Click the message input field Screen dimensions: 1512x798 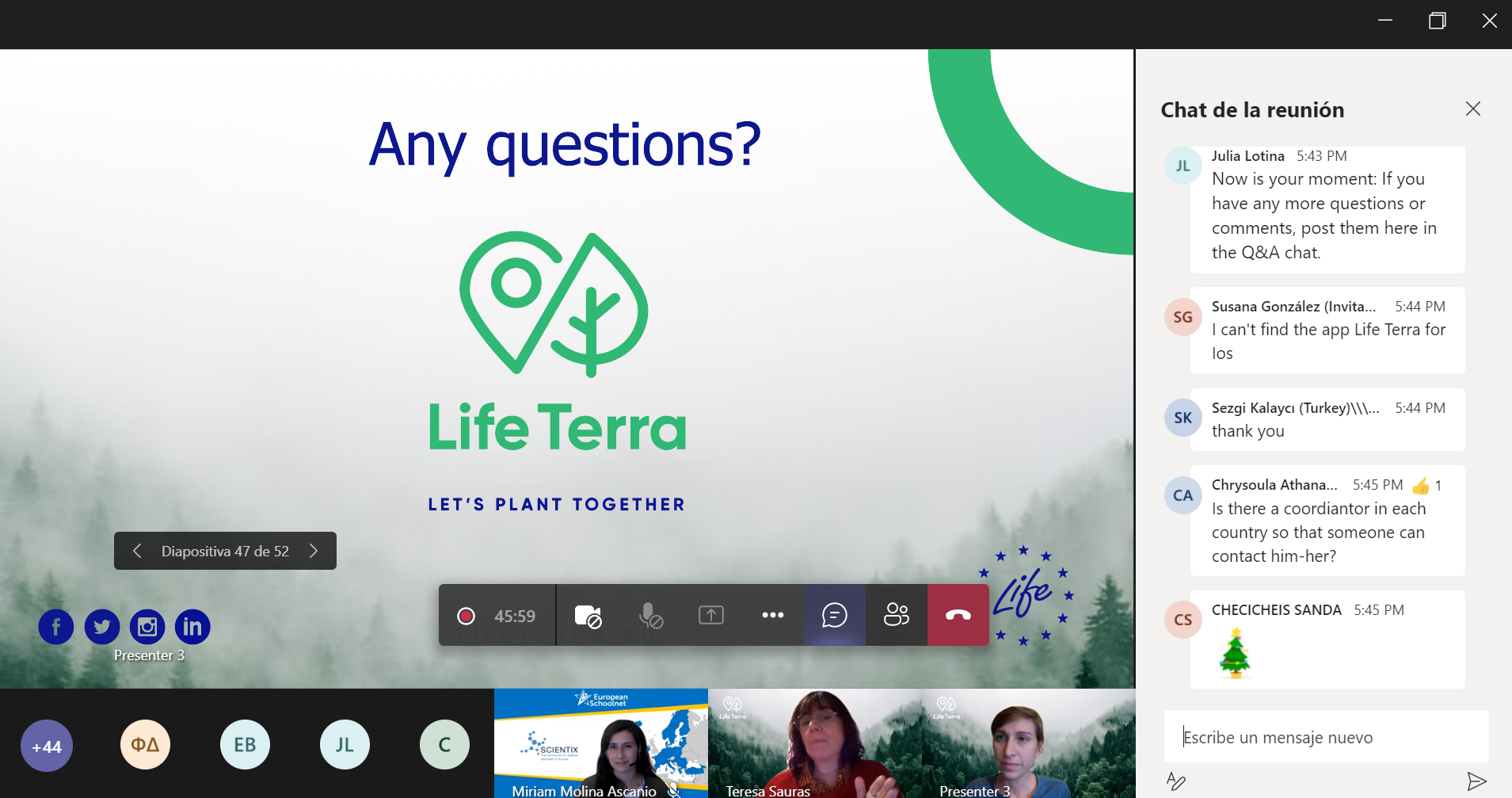(1326, 737)
